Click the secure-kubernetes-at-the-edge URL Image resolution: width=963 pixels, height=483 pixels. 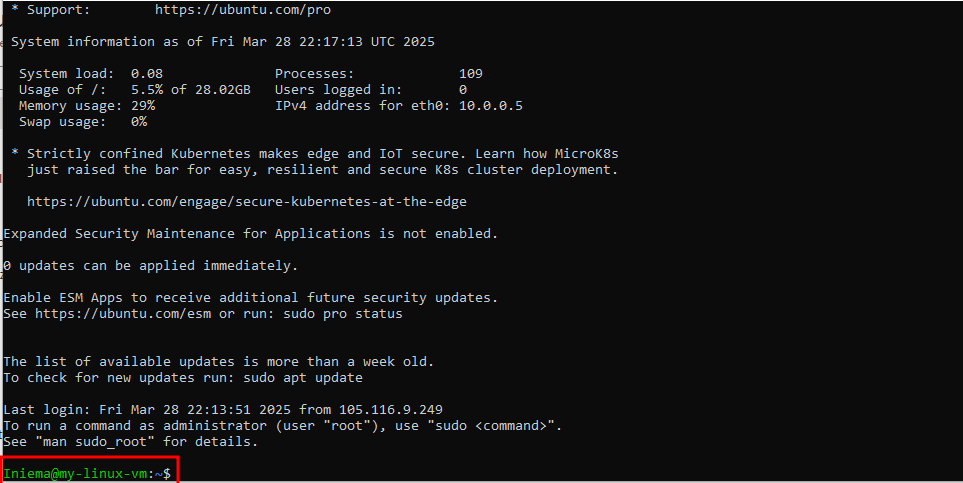pos(246,202)
